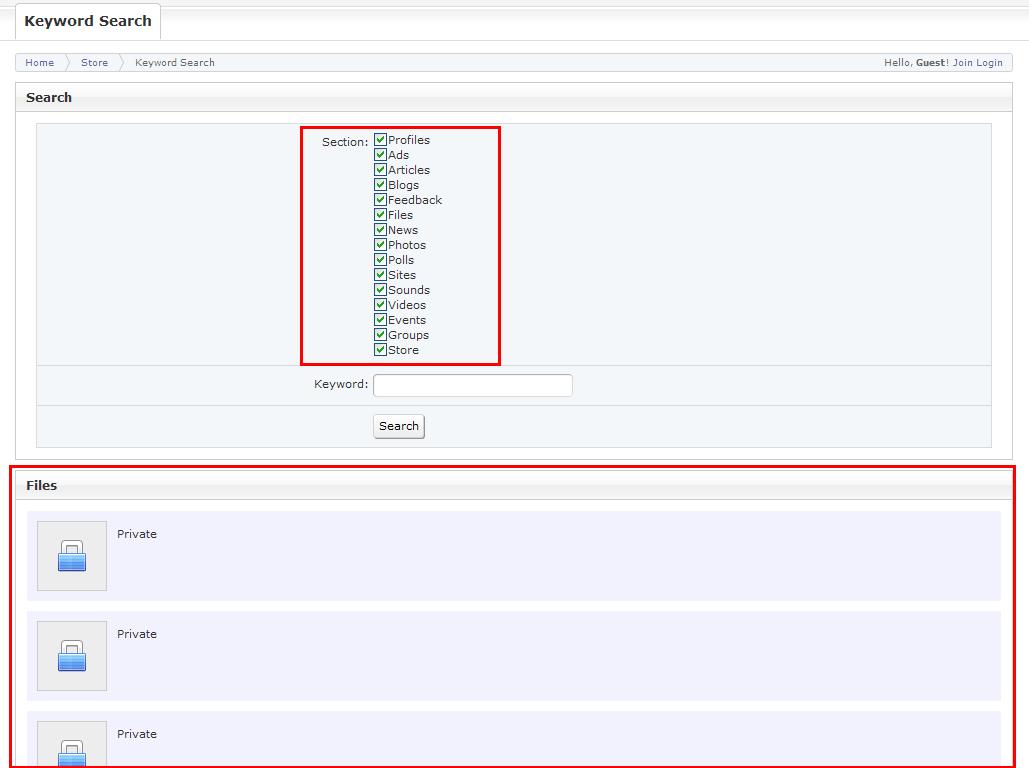Go to Home in the breadcrumb

click(x=40, y=62)
